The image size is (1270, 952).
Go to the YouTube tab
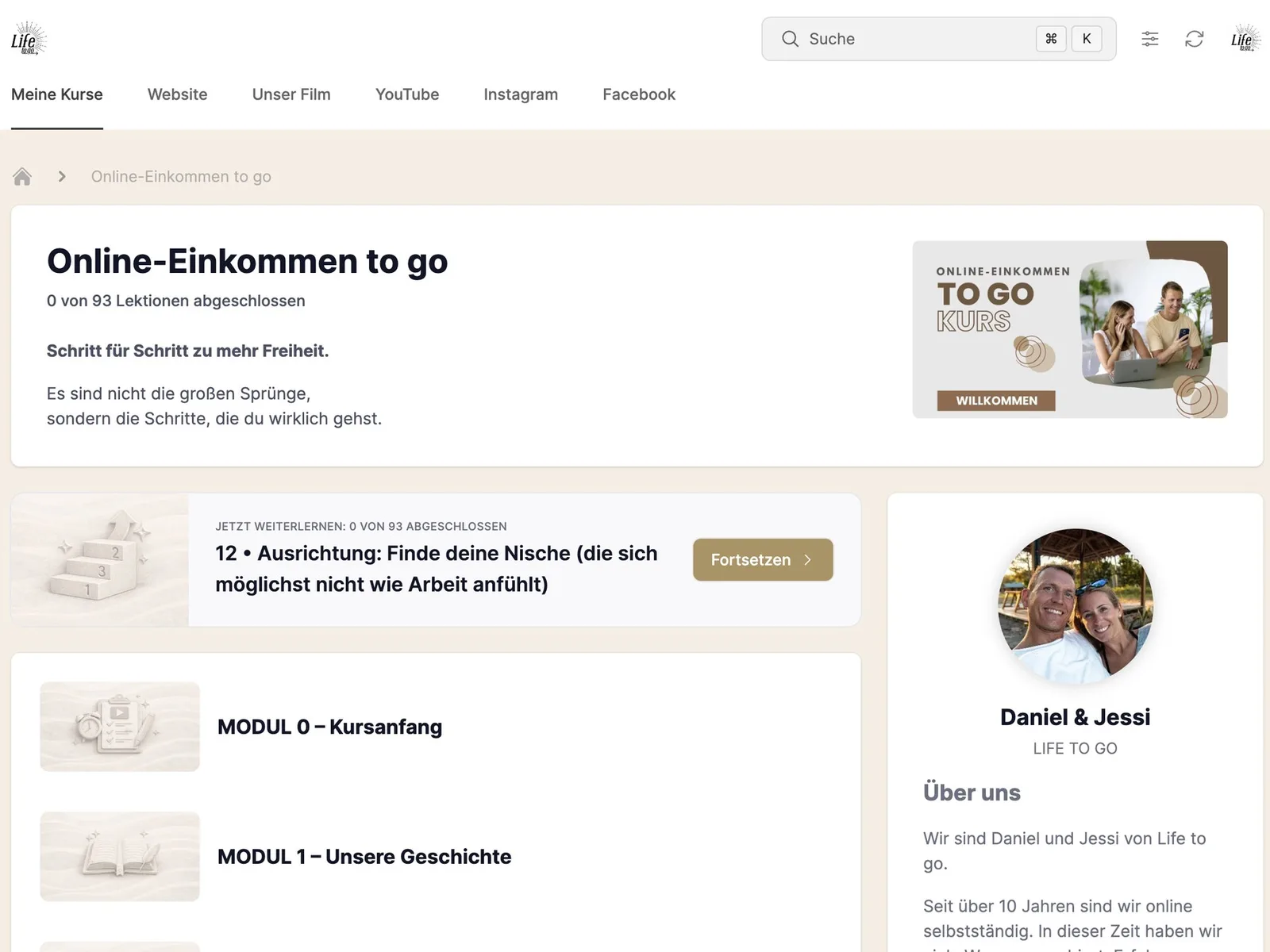pyautogui.click(x=407, y=94)
